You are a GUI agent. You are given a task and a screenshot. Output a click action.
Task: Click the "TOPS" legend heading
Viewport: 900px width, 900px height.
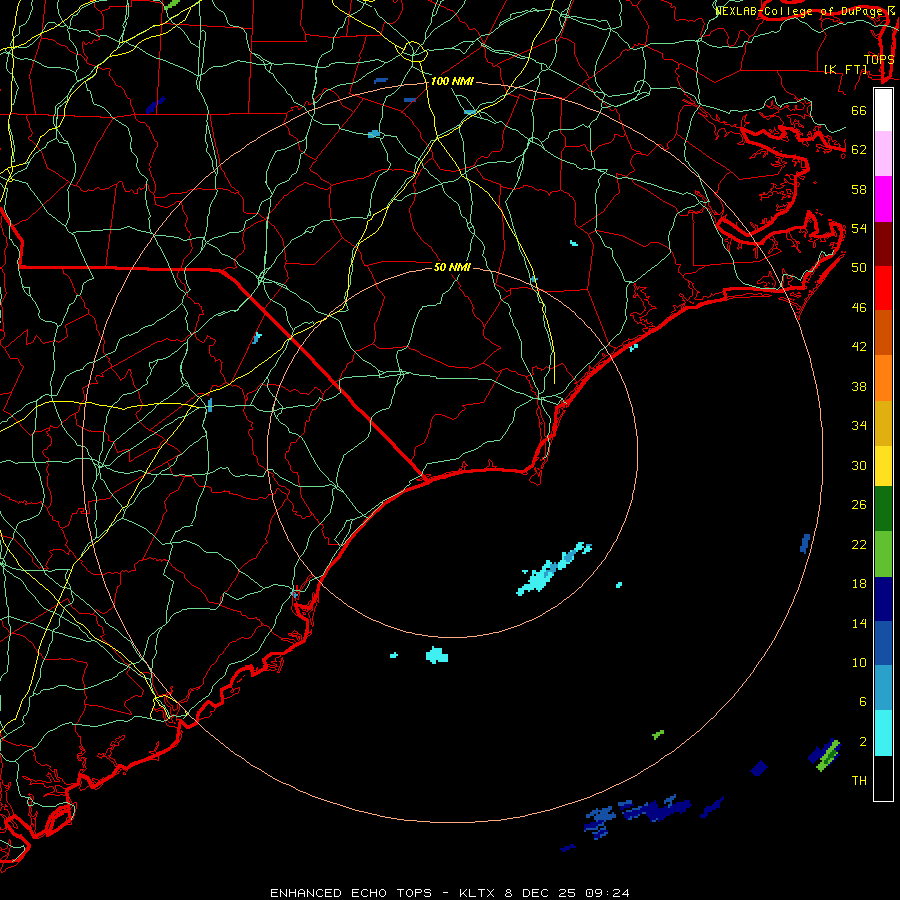(879, 60)
